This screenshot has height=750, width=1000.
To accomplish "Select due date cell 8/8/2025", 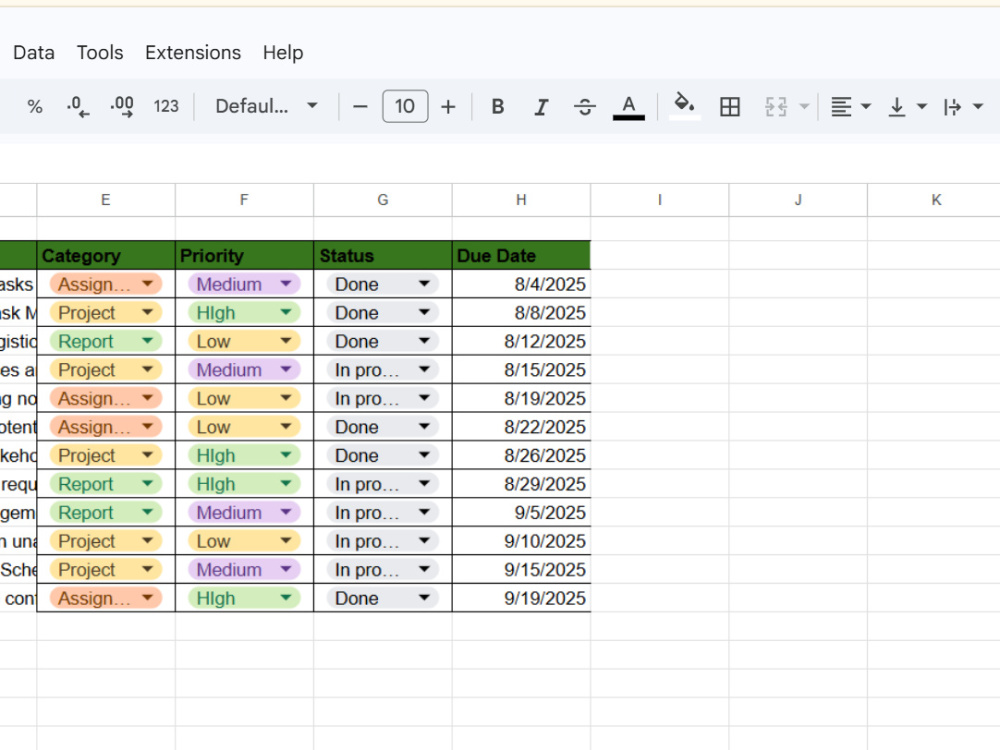I will tap(521, 312).
